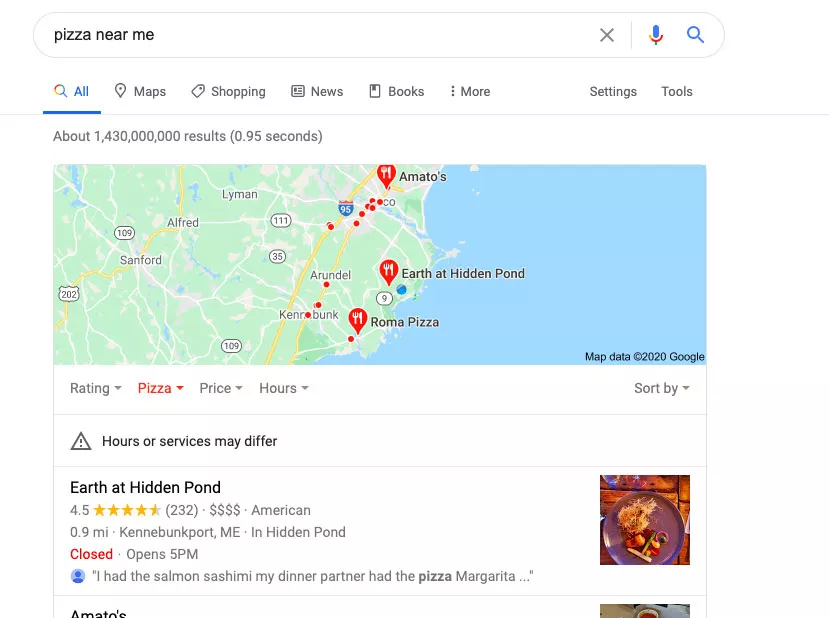Switch to the Maps tab
Viewport: 829px width, 618px height.
pos(140,91)
